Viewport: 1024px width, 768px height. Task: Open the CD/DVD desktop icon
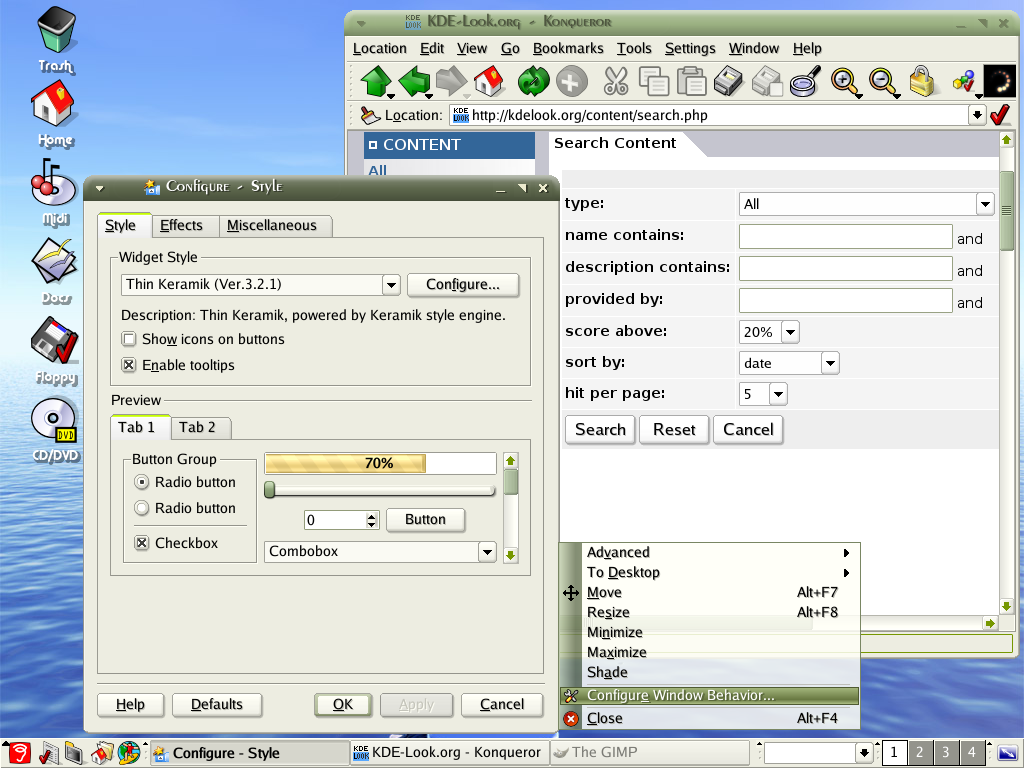click(55, 430)
